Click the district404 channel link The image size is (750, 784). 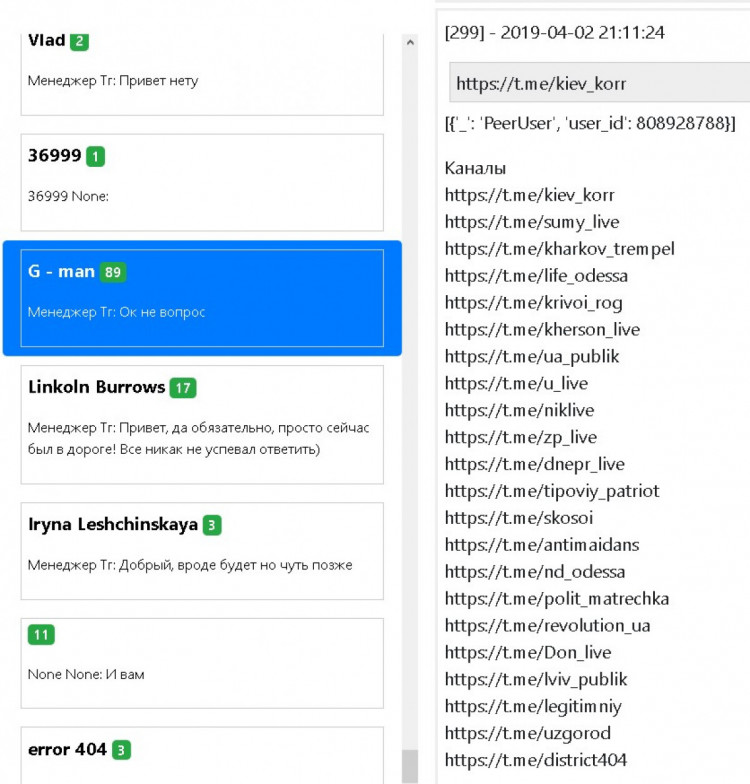pyautogui.click(x=536, y=760)
